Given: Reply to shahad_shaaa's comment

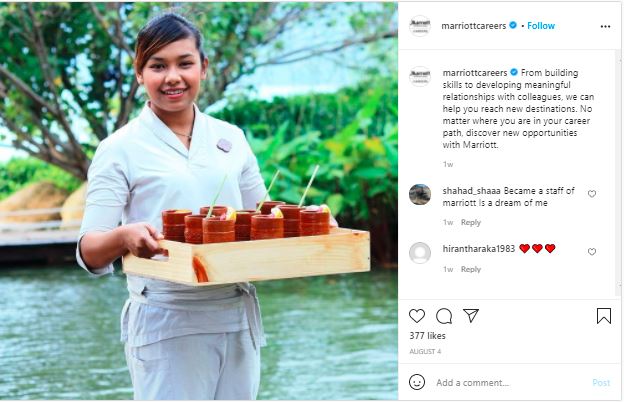Looking at the screenshot, I should pos(471,222).
